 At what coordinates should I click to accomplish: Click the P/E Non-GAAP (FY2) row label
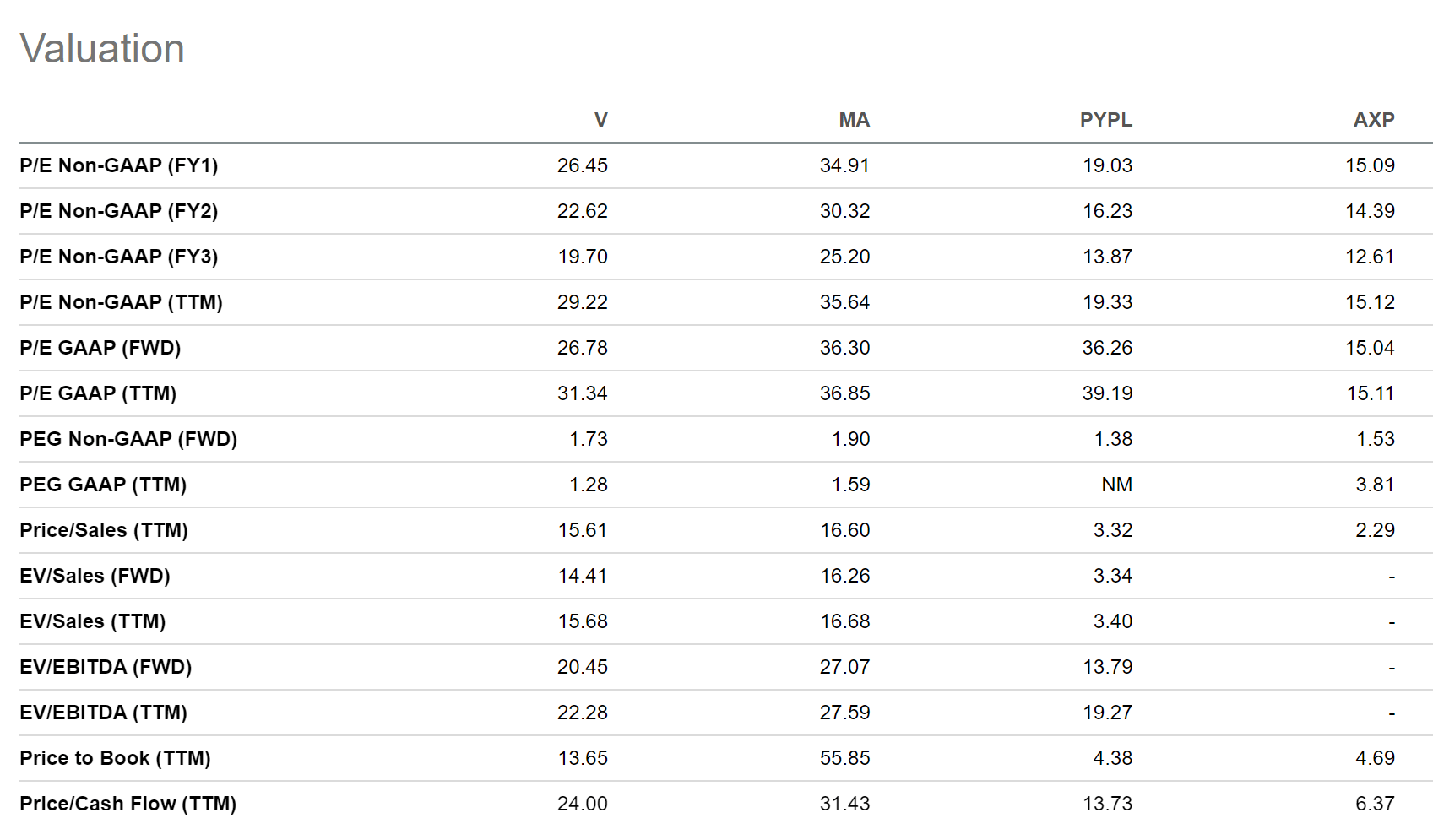[x=118, y=211]
